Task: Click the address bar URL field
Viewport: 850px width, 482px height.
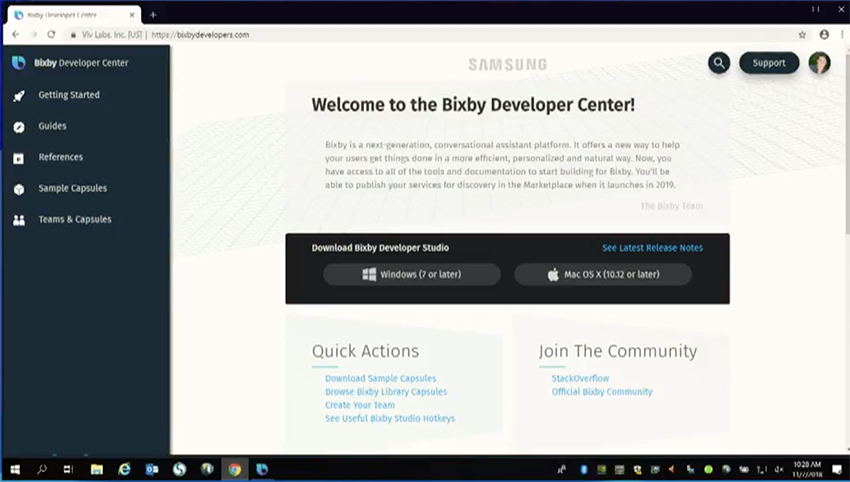Action: click(x=432, y=35)
